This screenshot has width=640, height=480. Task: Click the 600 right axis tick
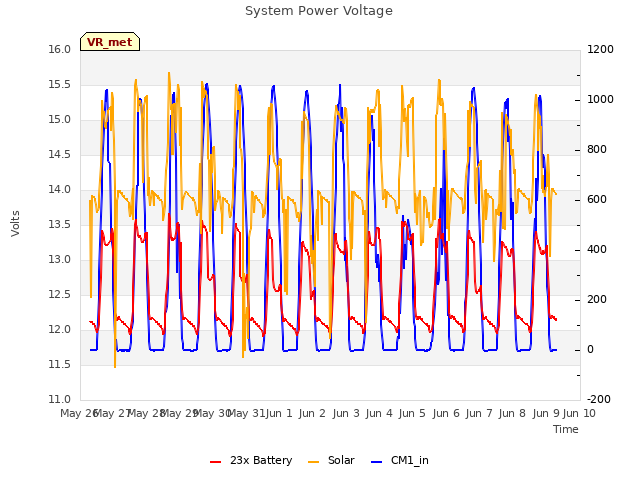click(597, 200)
